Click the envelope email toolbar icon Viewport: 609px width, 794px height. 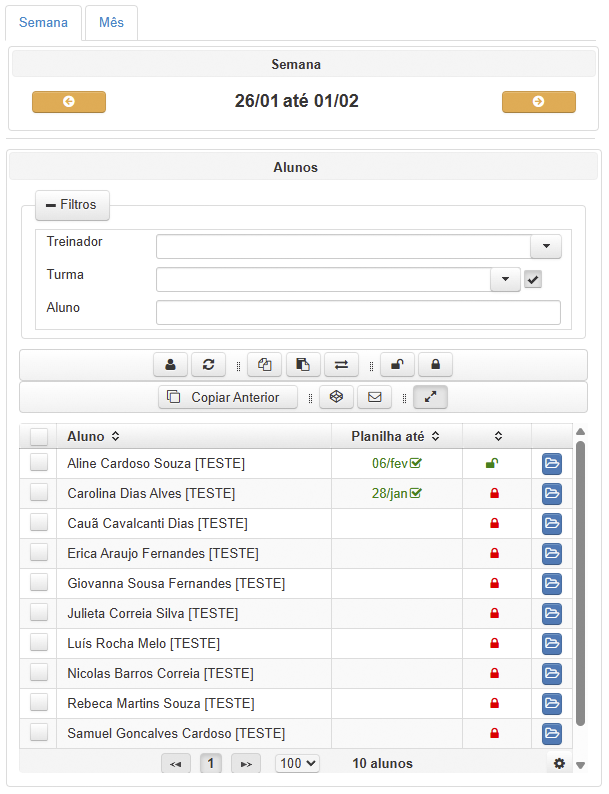(375, 397)
